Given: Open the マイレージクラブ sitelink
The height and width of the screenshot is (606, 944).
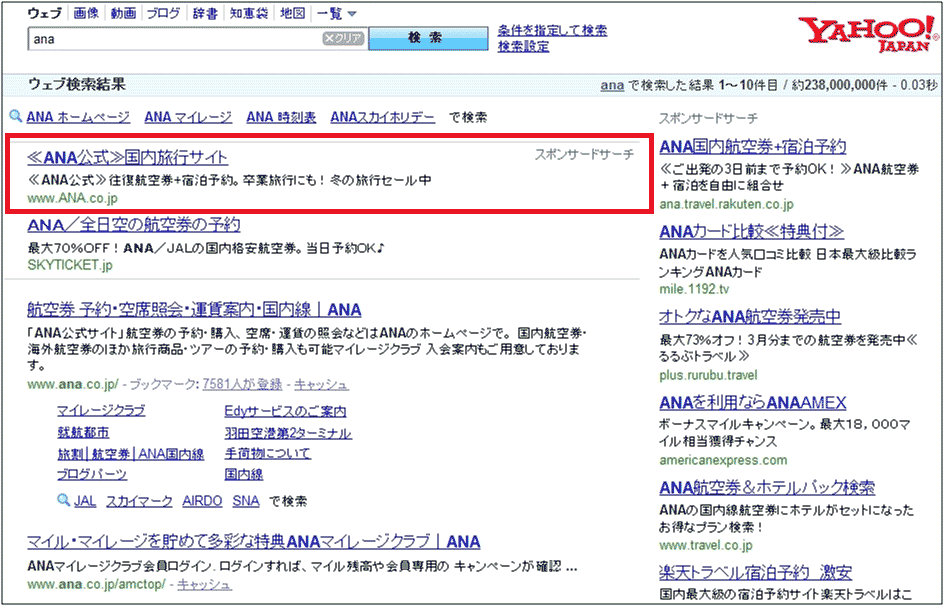Looking at the screenshot, I should 101,411.
